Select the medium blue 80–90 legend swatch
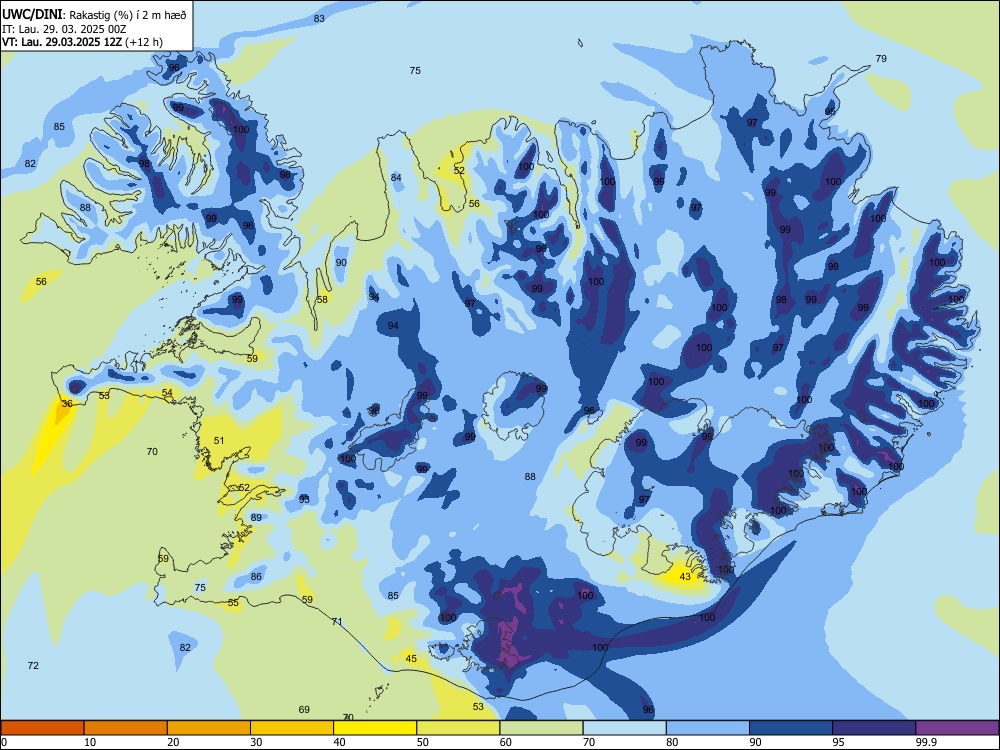 point(708,728)
